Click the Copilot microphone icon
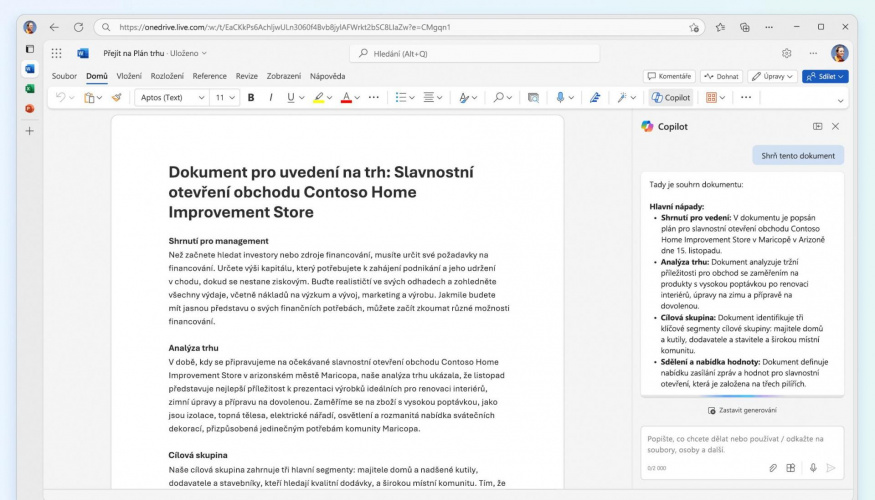 tap(813, 468)
